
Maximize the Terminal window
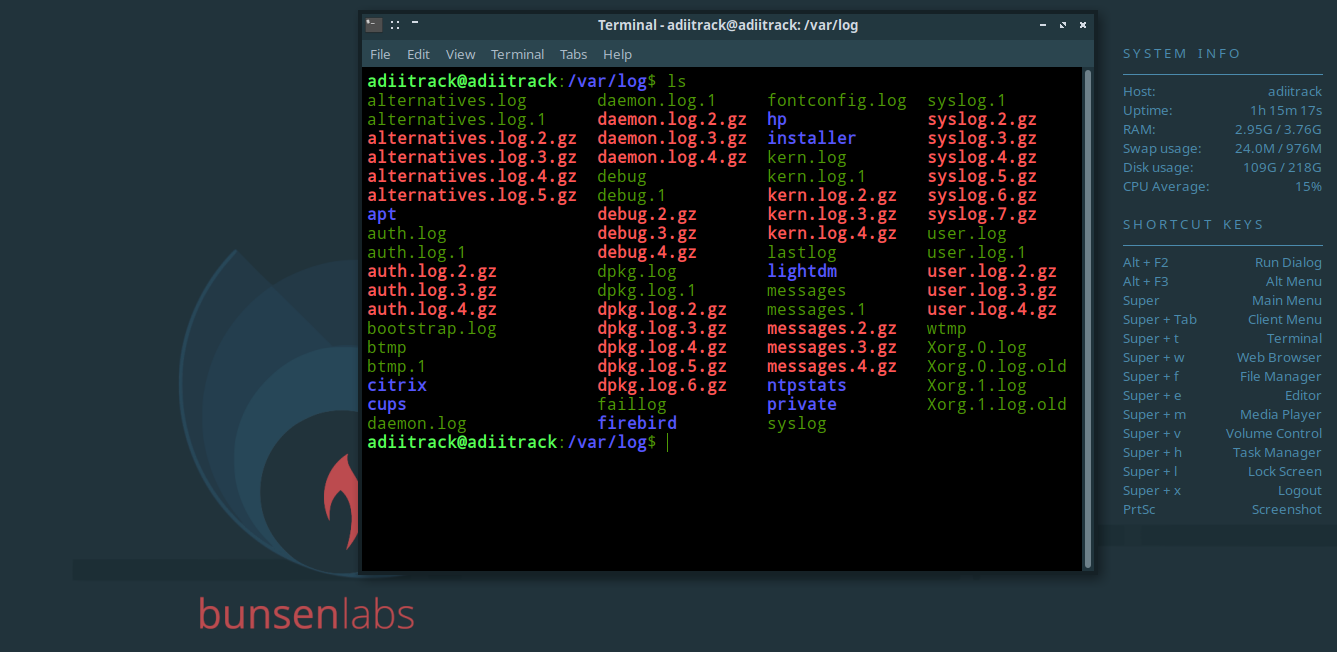pyautogui.click(x=1062, y=25)
